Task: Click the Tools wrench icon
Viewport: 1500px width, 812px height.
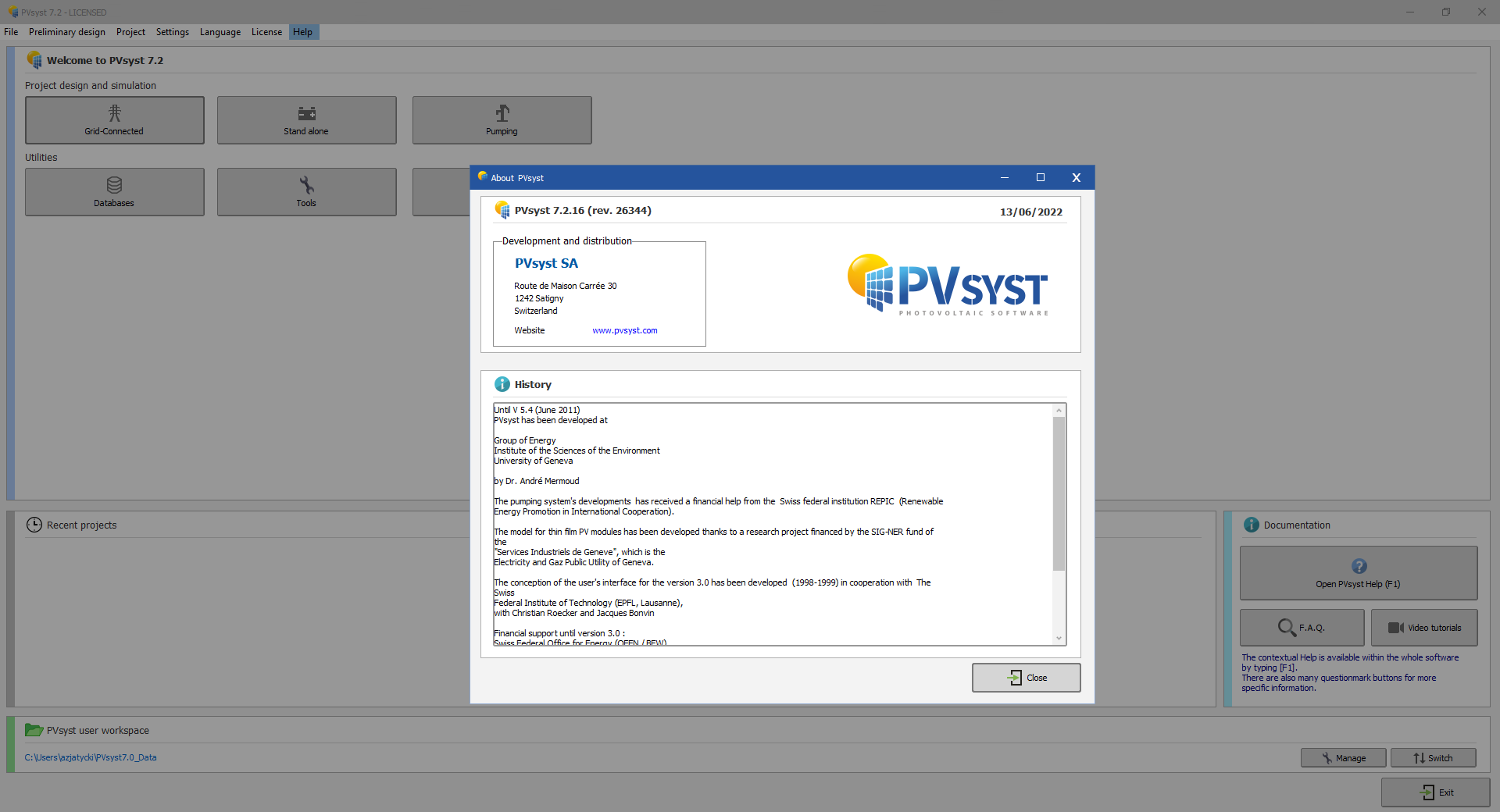Action: (x=307, y=185)
